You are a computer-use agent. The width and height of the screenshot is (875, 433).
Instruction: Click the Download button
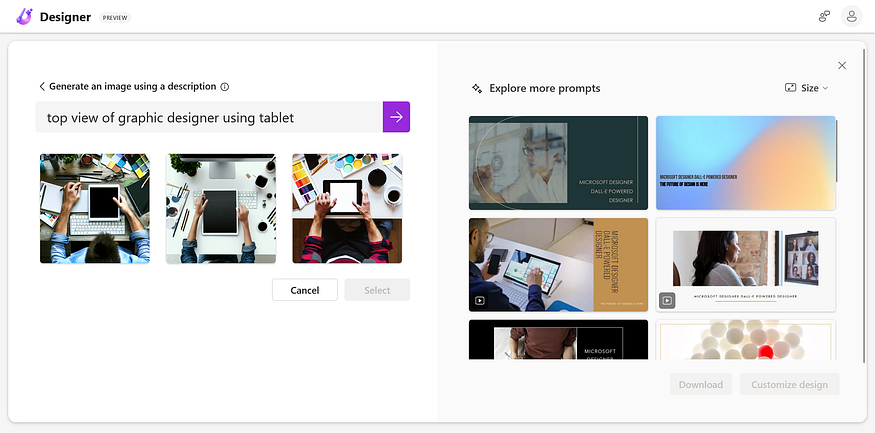(701, 384)
